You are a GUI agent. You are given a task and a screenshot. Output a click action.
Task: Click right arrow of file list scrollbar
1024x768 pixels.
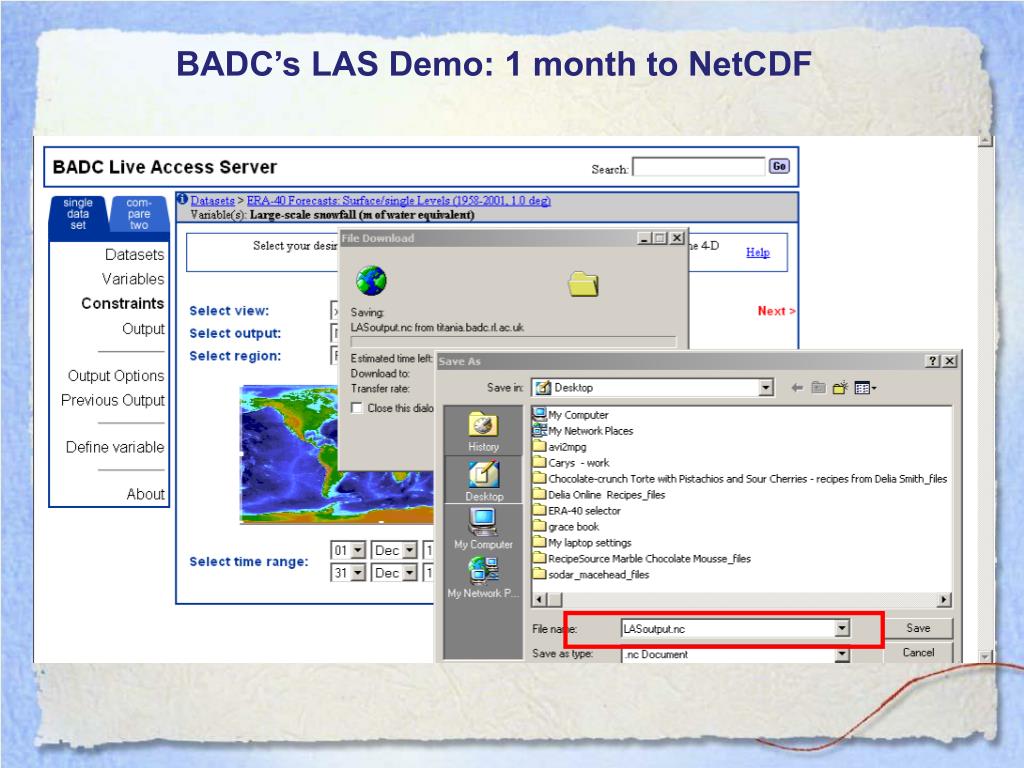[944, 600]
